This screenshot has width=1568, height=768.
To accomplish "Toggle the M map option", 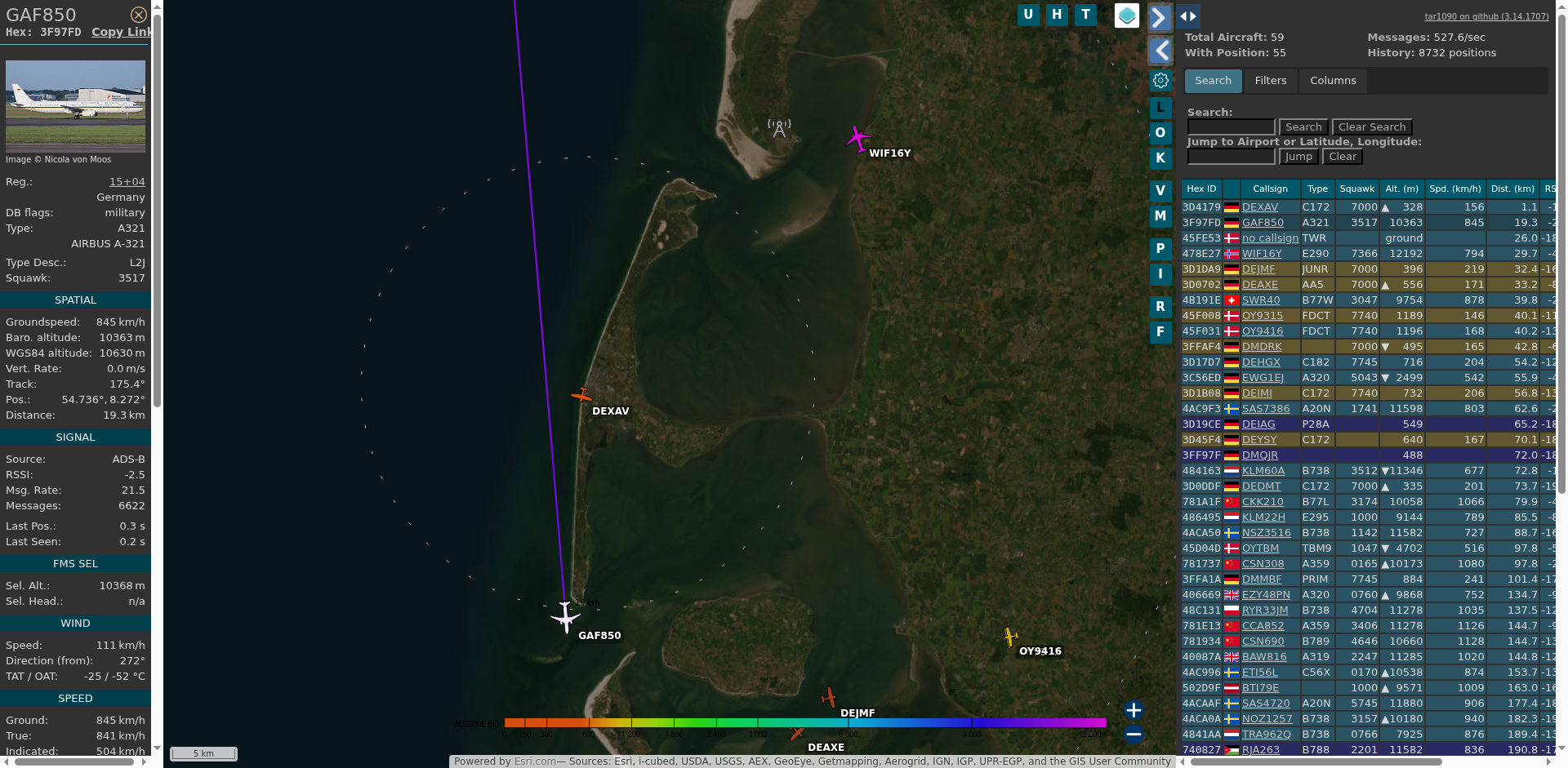I will (1160, 216).
